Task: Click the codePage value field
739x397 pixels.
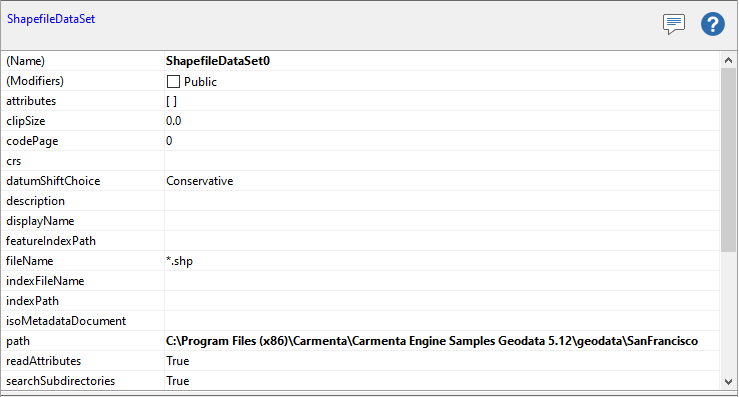Action: [442, 141]
